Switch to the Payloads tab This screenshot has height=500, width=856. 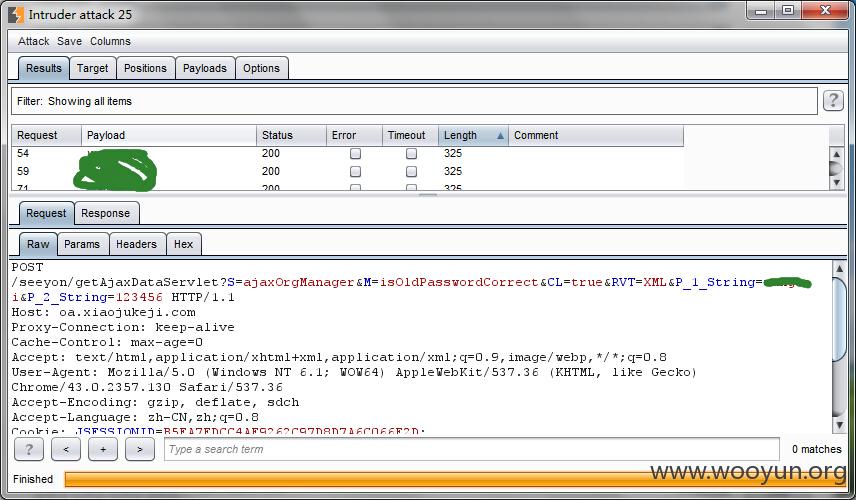pyautogui.click(x=205, y=68)
